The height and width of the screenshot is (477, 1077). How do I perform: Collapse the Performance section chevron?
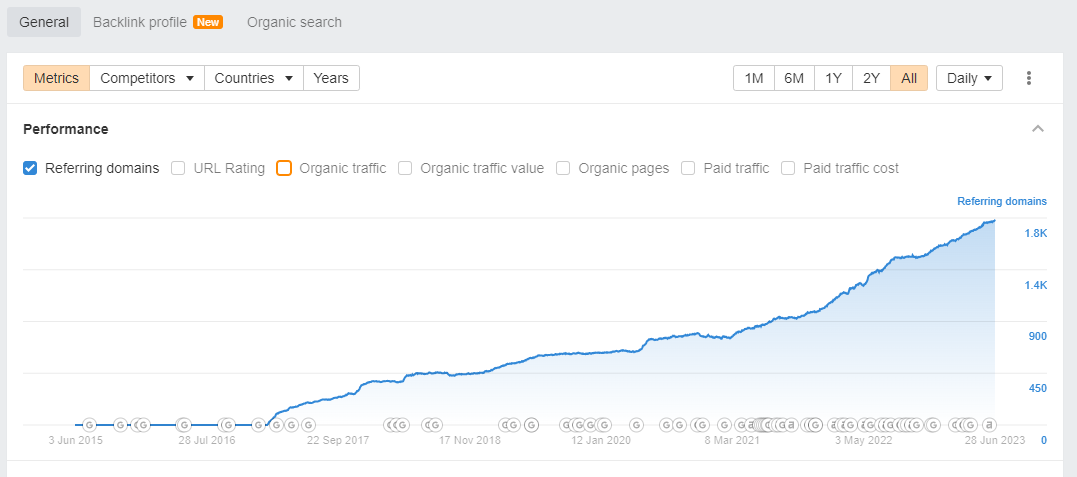1038,129
